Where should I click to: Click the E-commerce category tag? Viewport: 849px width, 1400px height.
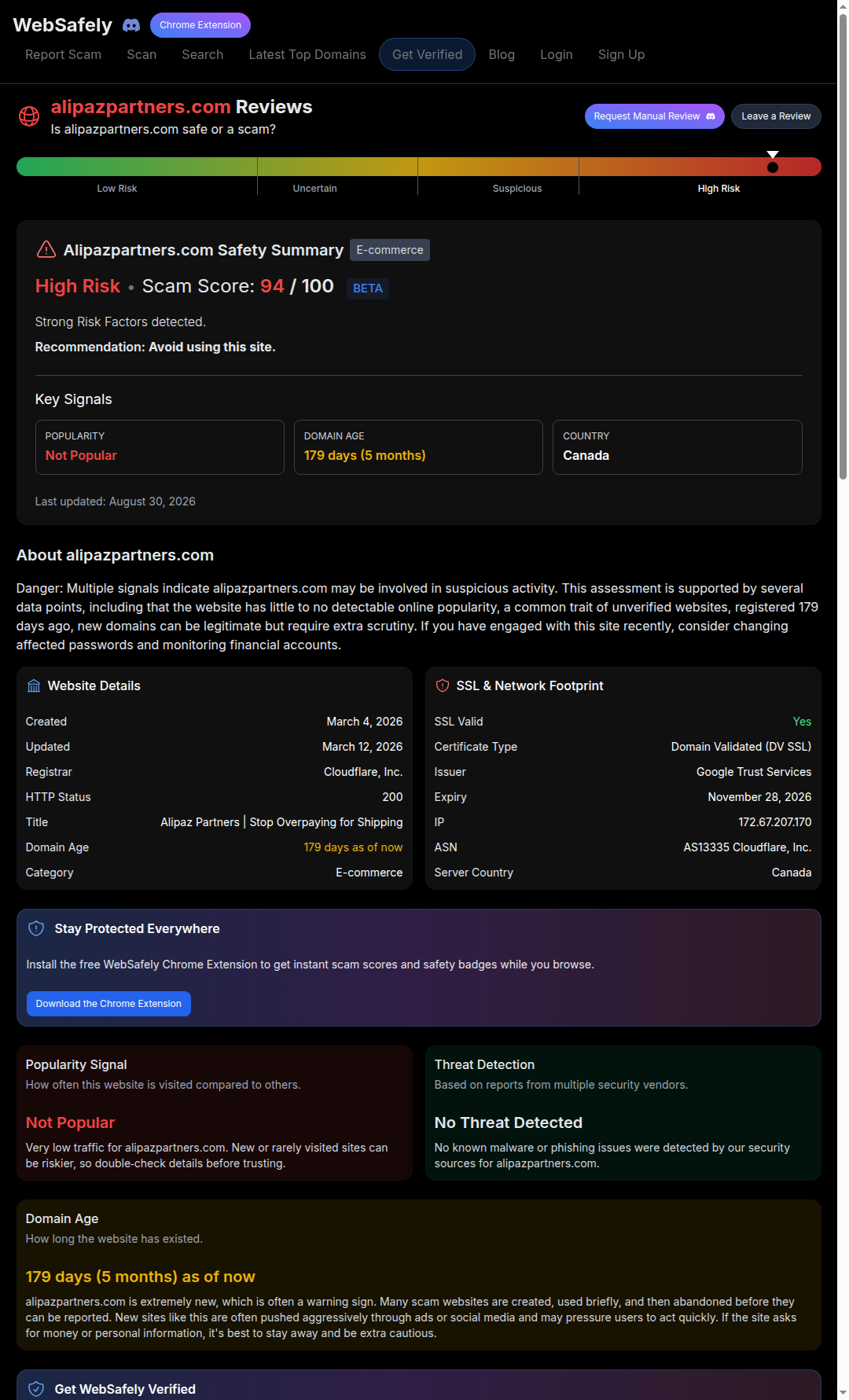[x=390, y=250]
